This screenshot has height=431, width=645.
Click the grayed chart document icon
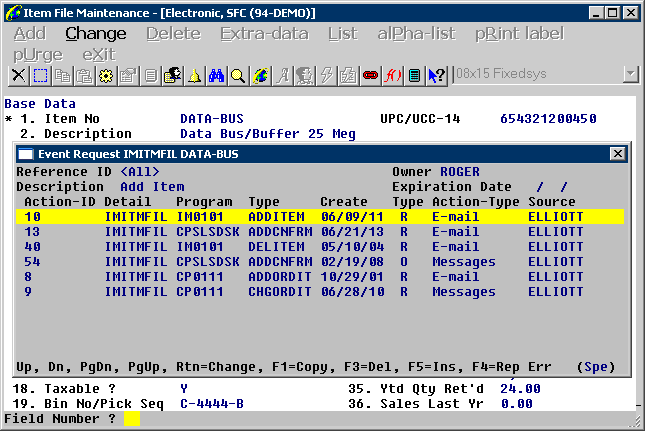click(348, 76)
